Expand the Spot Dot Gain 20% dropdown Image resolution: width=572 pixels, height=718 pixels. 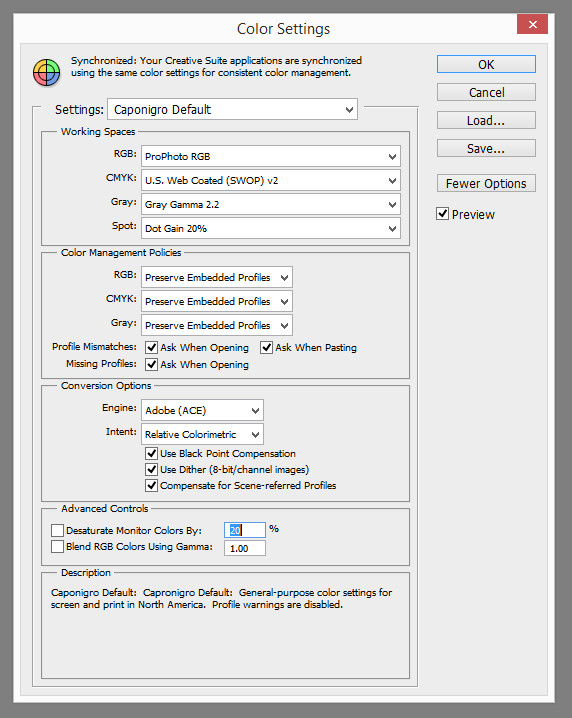tap(271, 228)
